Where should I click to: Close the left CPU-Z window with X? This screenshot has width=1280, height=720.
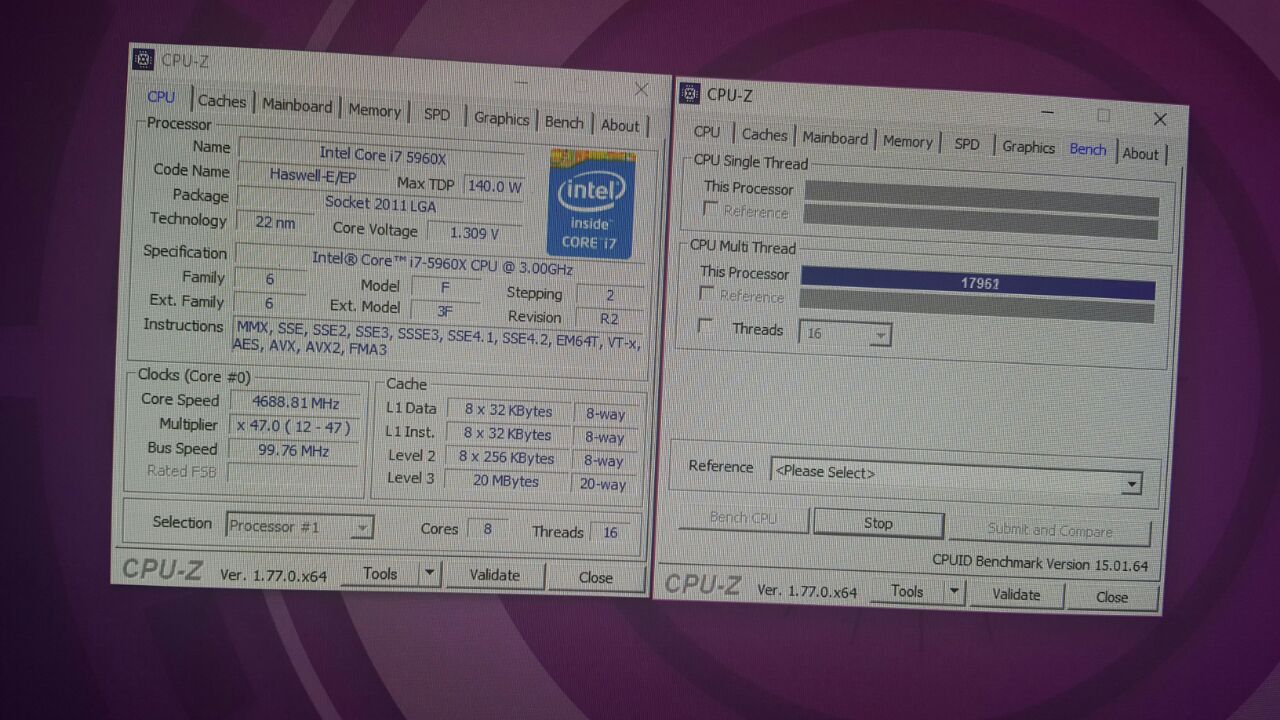point(642,90)
